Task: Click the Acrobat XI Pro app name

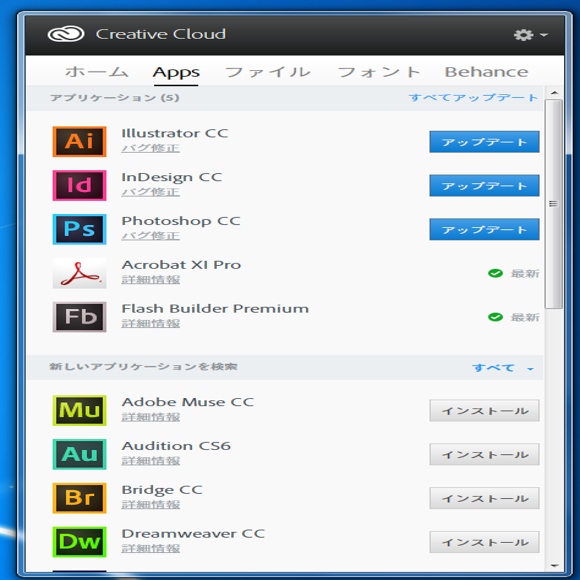Action: point(181,265)
